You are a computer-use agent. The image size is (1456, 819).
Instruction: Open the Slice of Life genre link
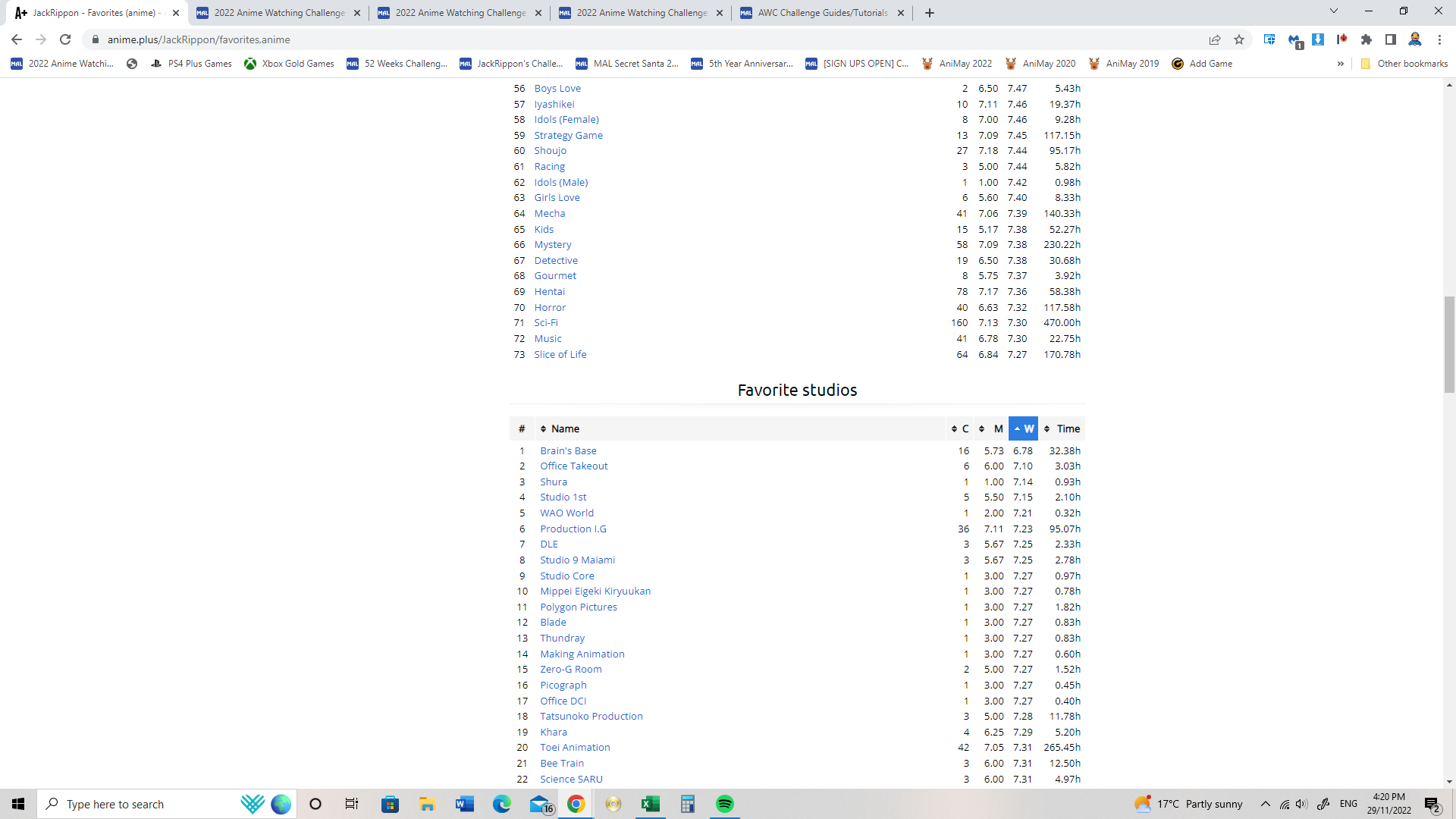click(560, 354)
